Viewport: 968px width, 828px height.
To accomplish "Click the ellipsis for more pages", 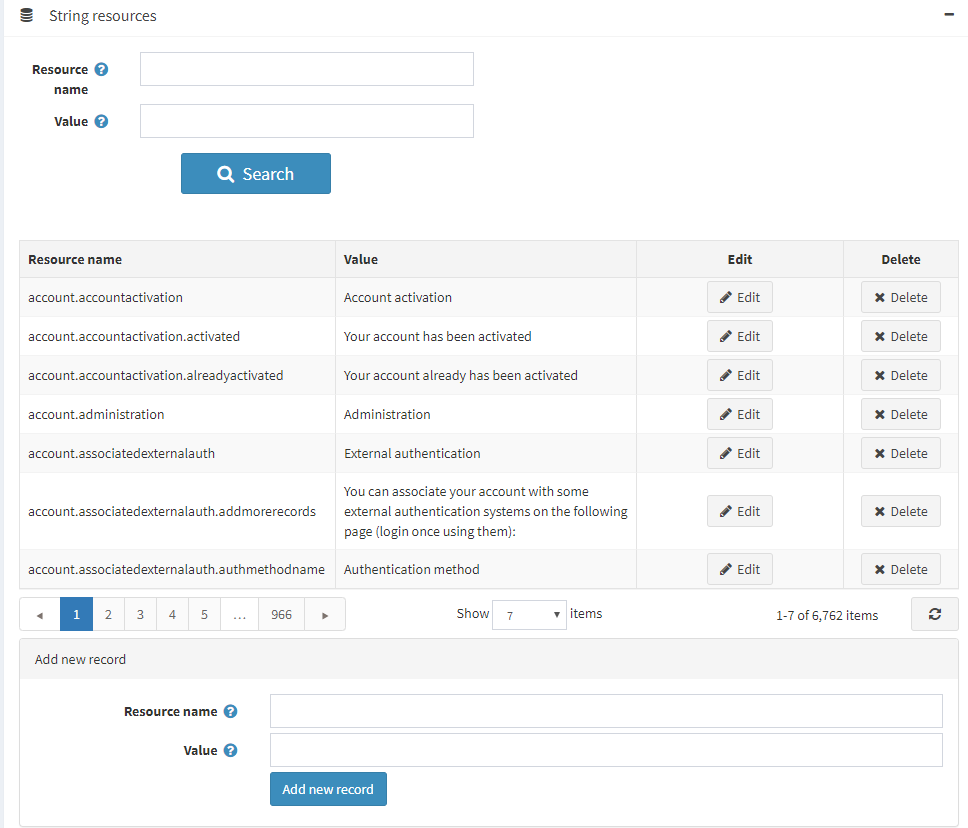I will coord(239,615).
